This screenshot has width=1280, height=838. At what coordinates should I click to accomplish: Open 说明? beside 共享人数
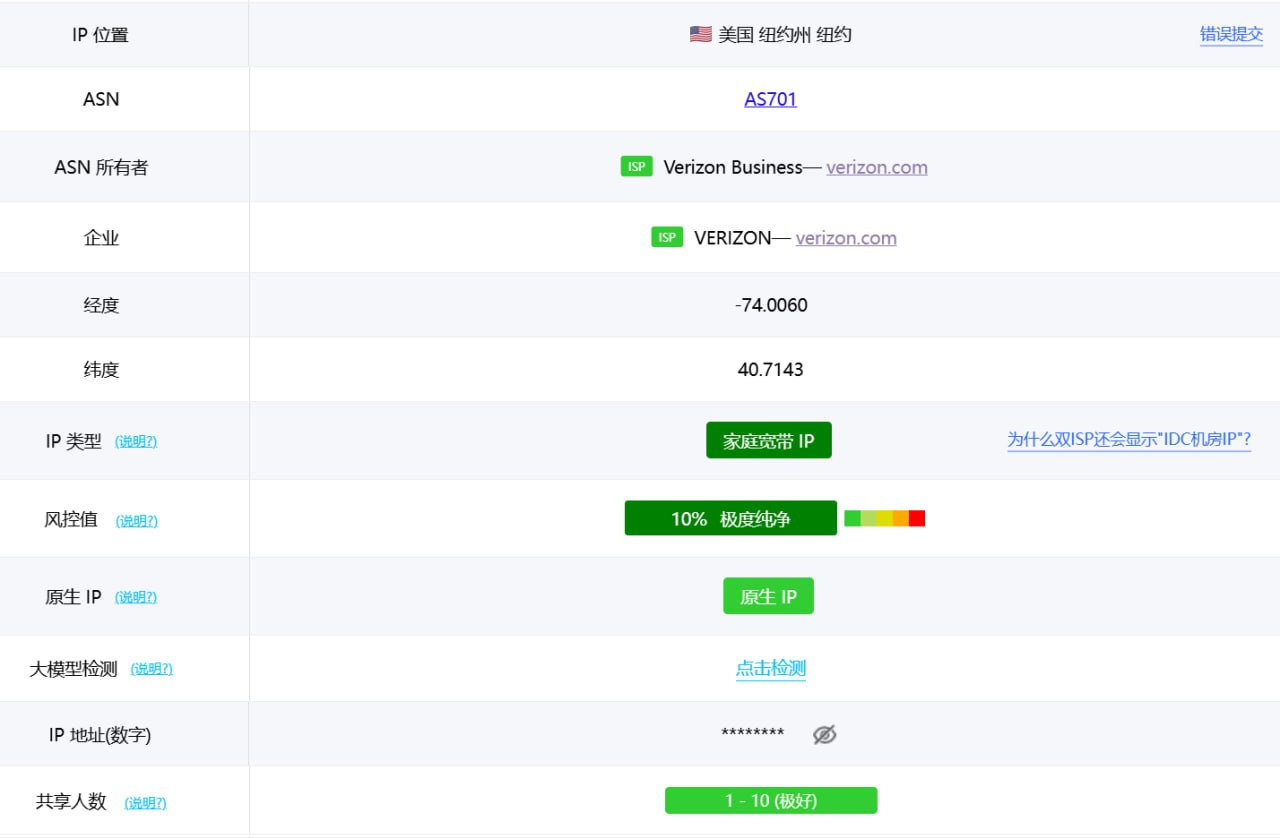145,801
